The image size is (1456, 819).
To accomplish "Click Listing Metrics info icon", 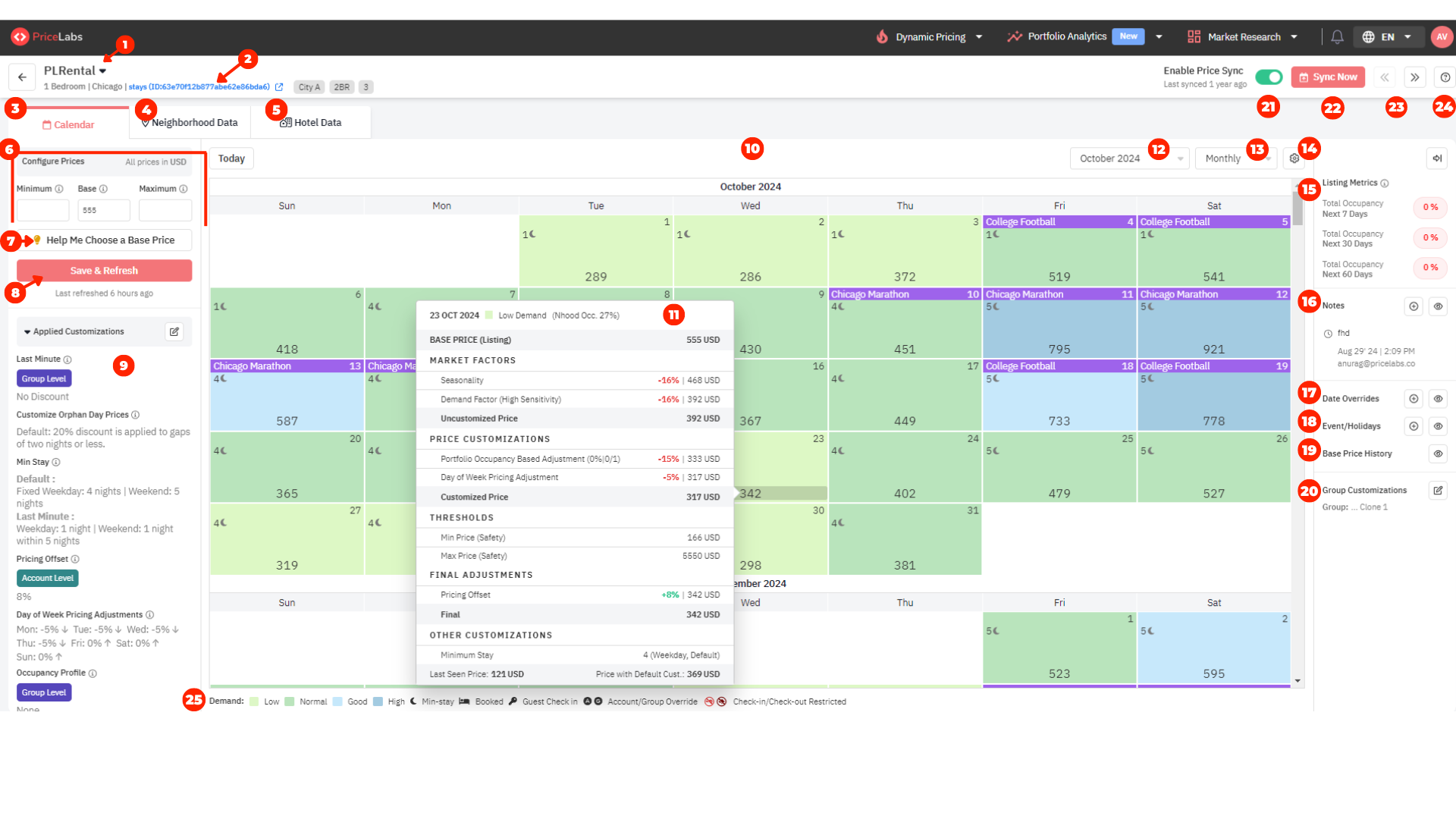I will click(1385, 184).
